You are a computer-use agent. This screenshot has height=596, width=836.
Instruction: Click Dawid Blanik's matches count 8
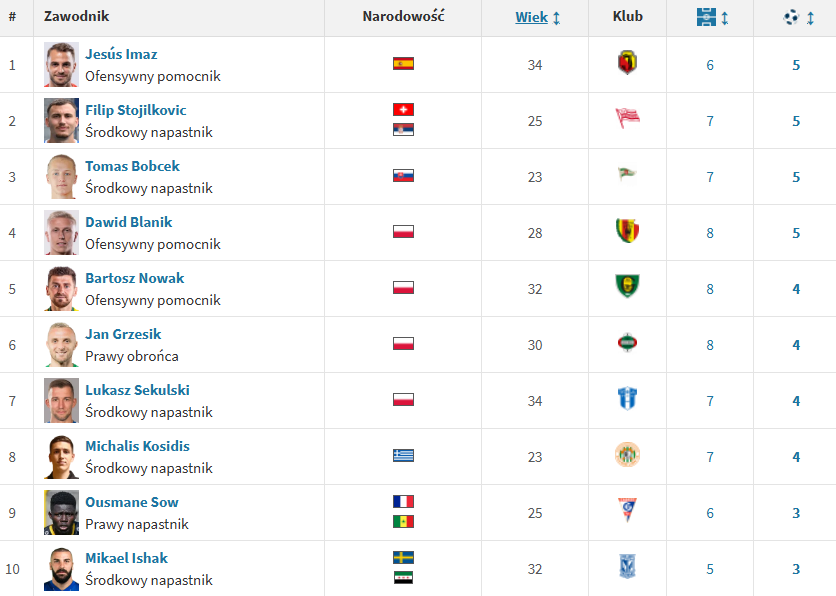coord(710,233)
